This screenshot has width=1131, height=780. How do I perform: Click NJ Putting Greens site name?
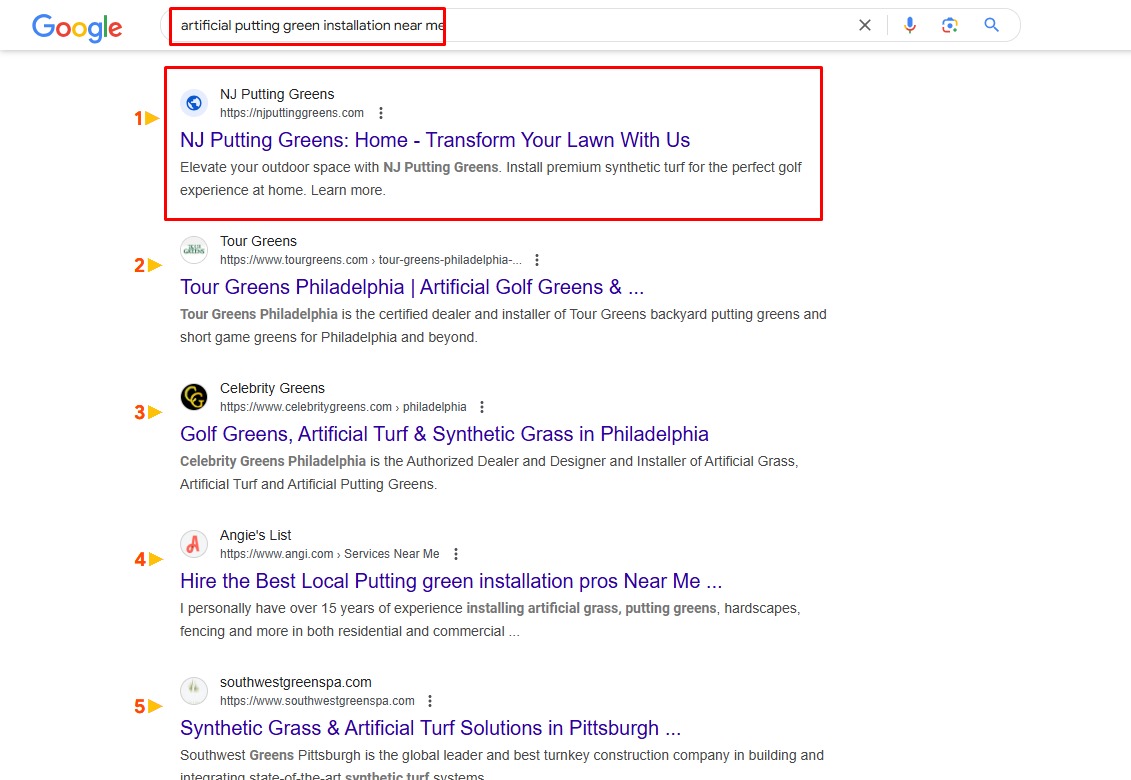tap(277, 95)
